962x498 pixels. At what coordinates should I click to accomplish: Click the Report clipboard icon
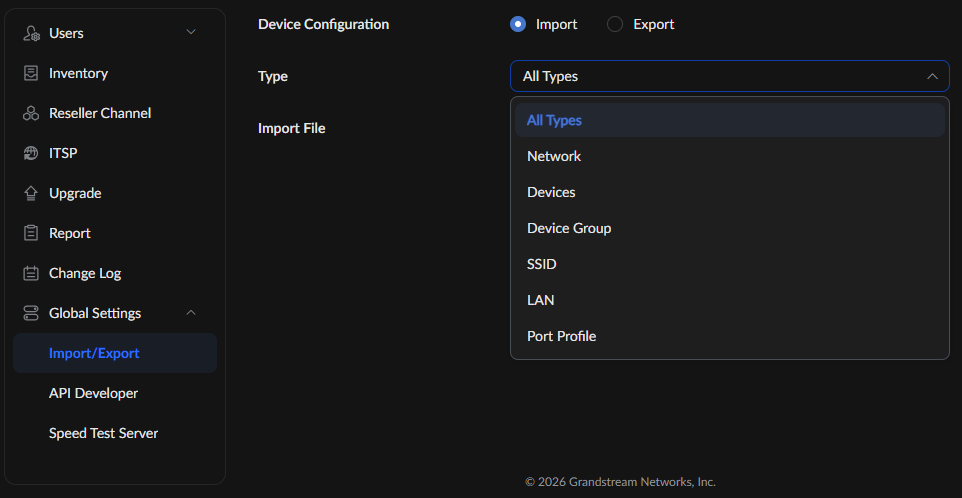click(x=31, y=233)
